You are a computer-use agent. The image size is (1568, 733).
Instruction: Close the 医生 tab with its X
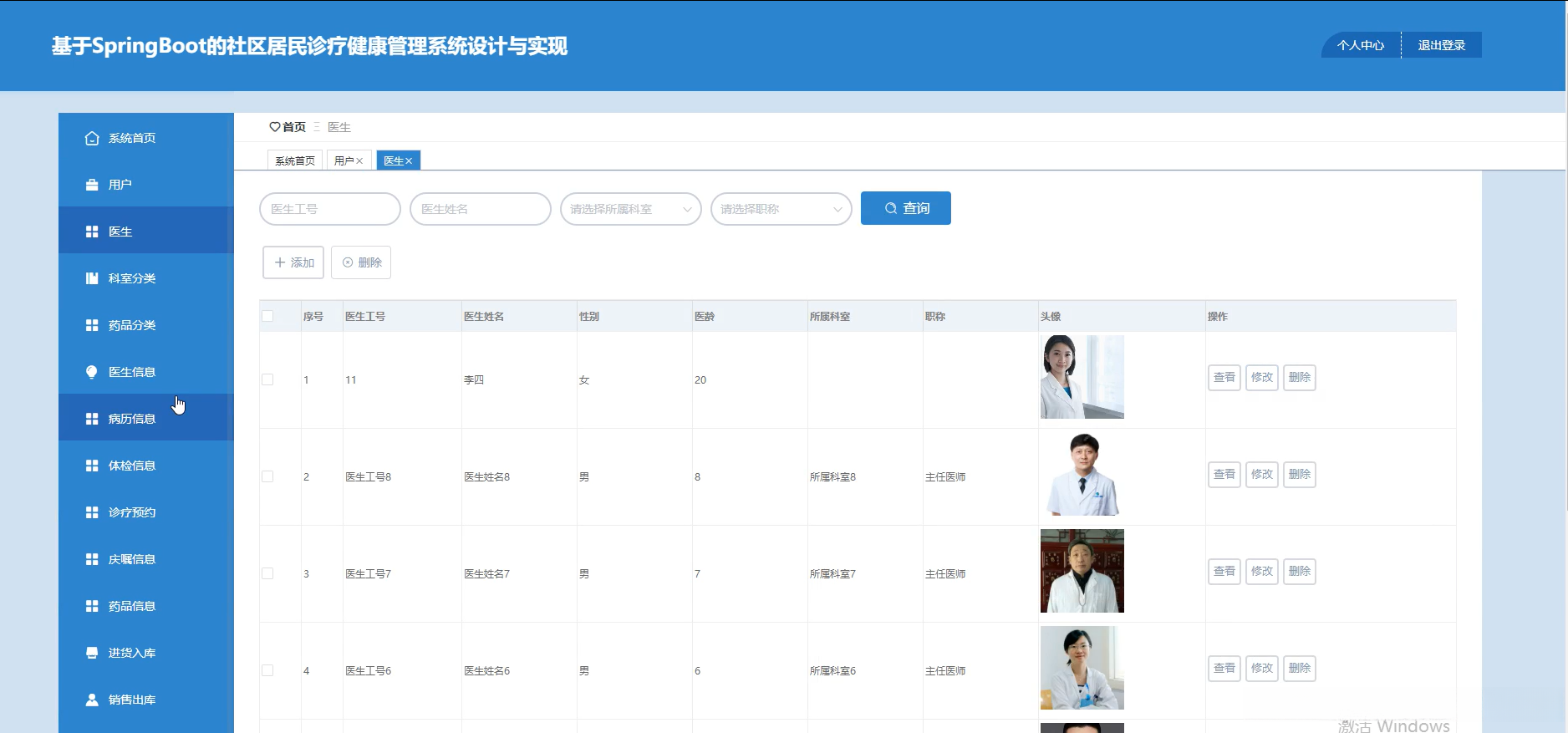pyautogui.click(x=409, y=161)
